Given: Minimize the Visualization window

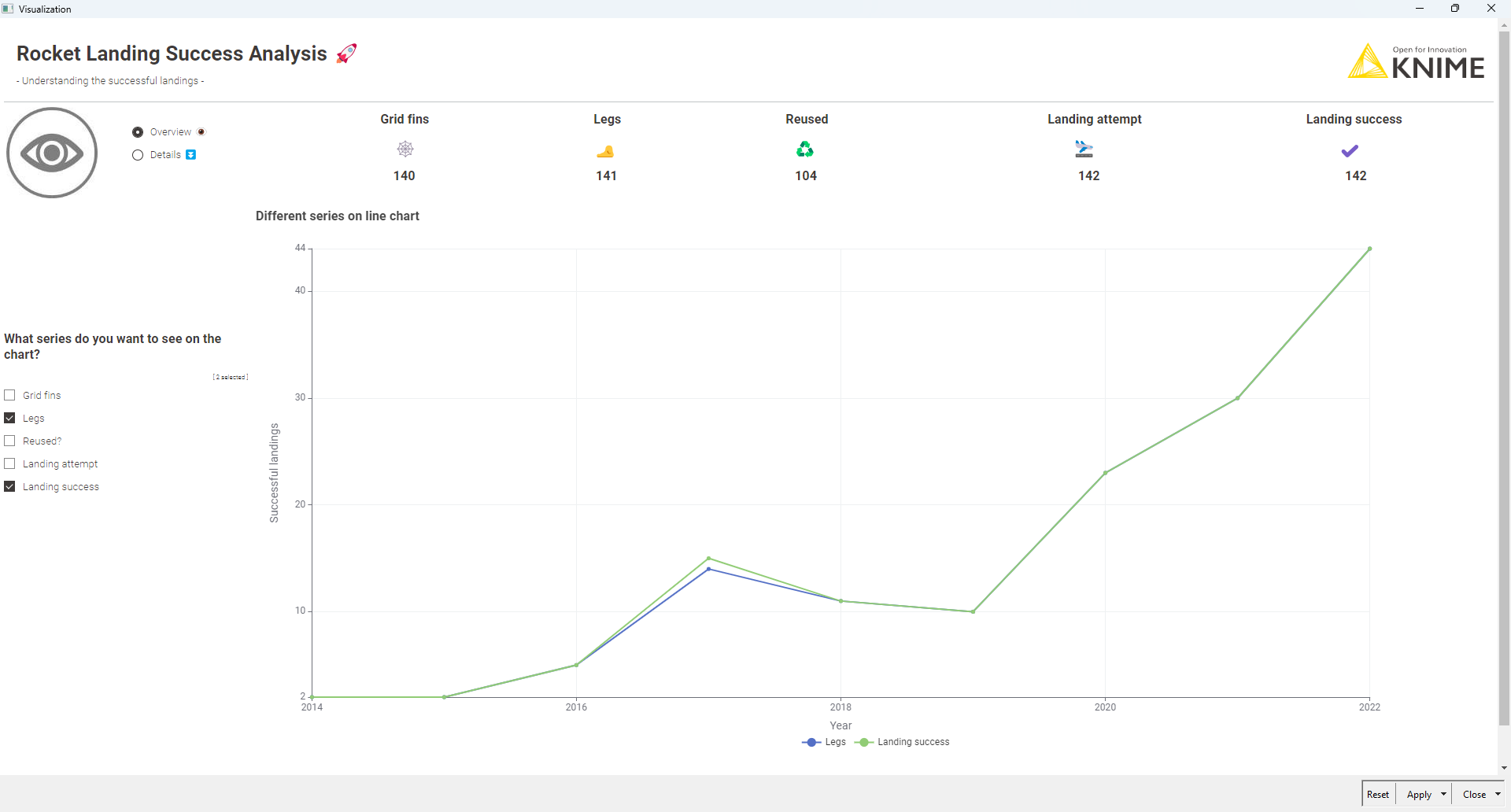Looking at the screenshot, I should [x=1420, y=9].
